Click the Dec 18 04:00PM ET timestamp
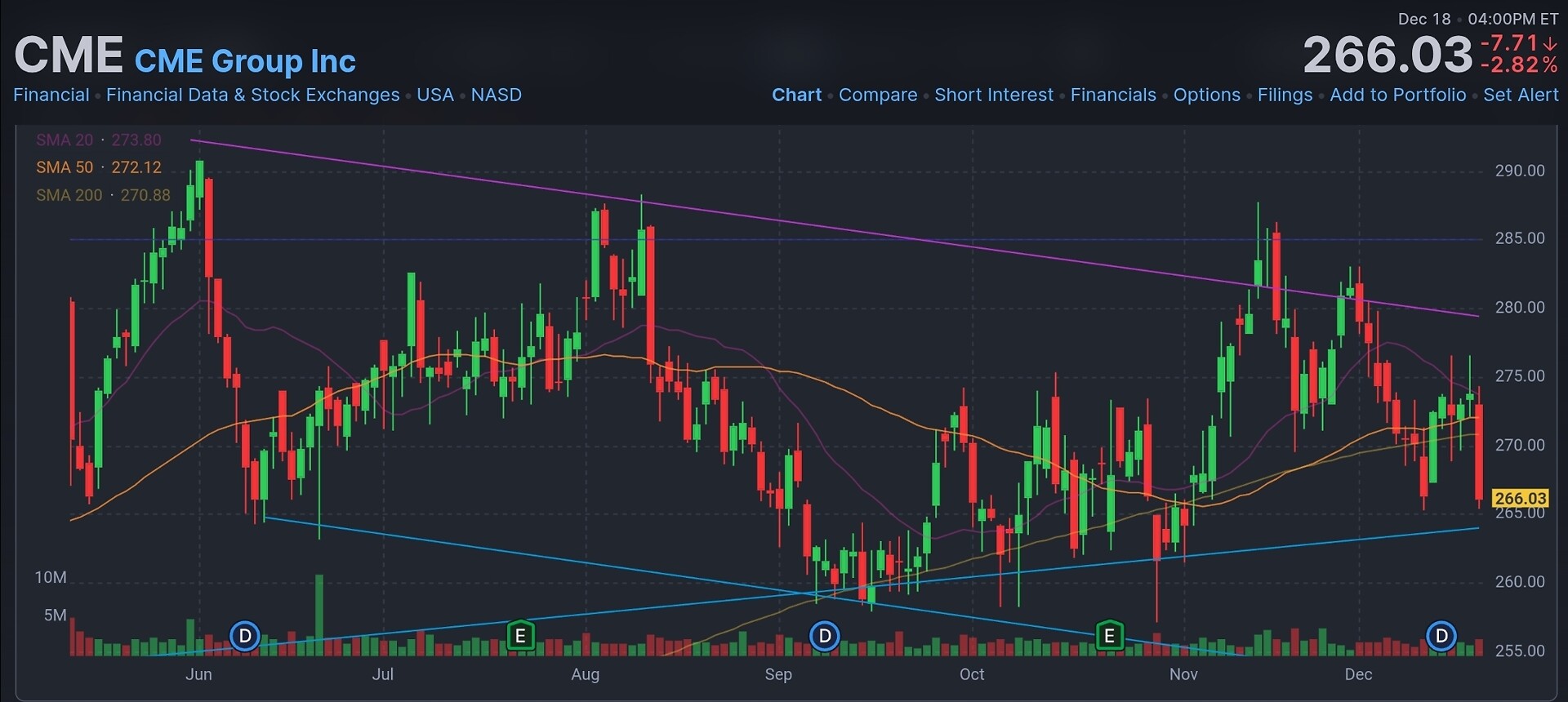Image resolution: width=1568 pixels, height=702 pixels. (x=1478, y=19)
